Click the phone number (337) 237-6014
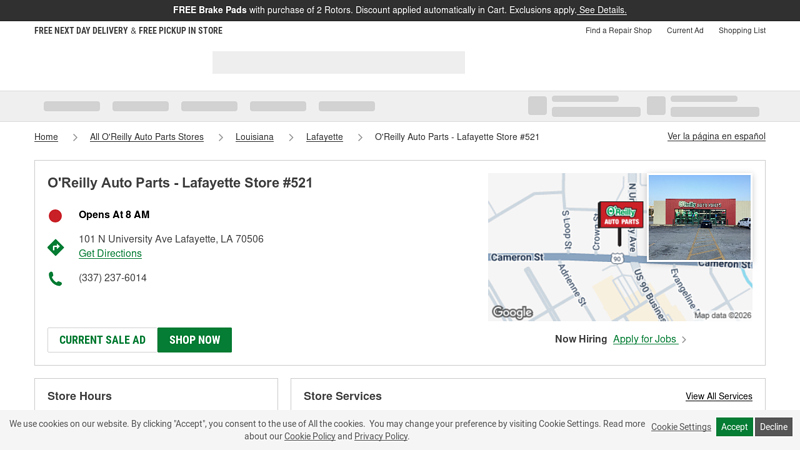This screenshot has width=800, height=450. [112, 278]
